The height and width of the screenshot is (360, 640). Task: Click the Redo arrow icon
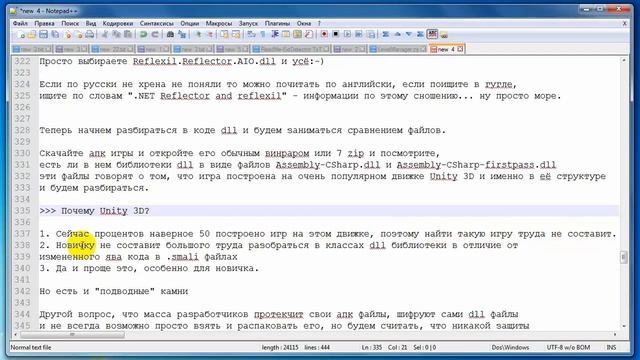[x=155, y=35]
